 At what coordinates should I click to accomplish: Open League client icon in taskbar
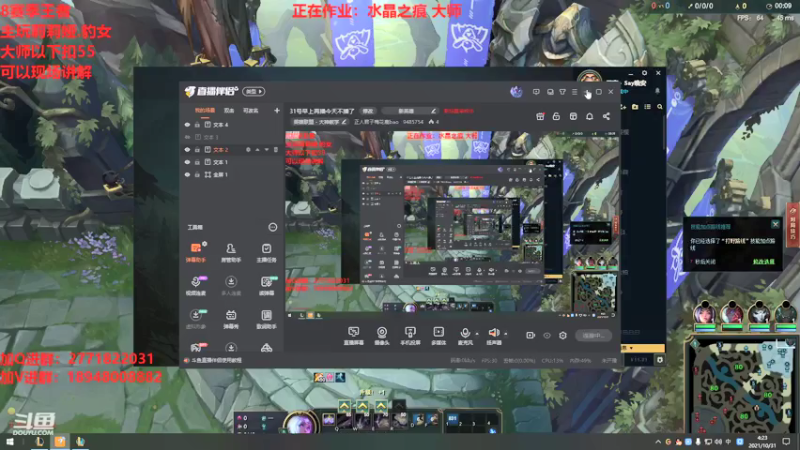click(39, 442)
